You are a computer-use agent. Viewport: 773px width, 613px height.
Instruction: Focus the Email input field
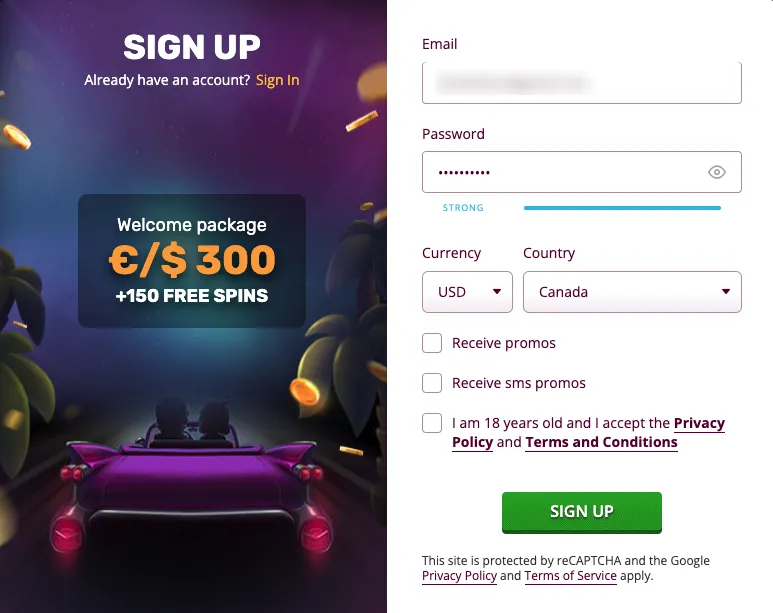tap(581, 83)
